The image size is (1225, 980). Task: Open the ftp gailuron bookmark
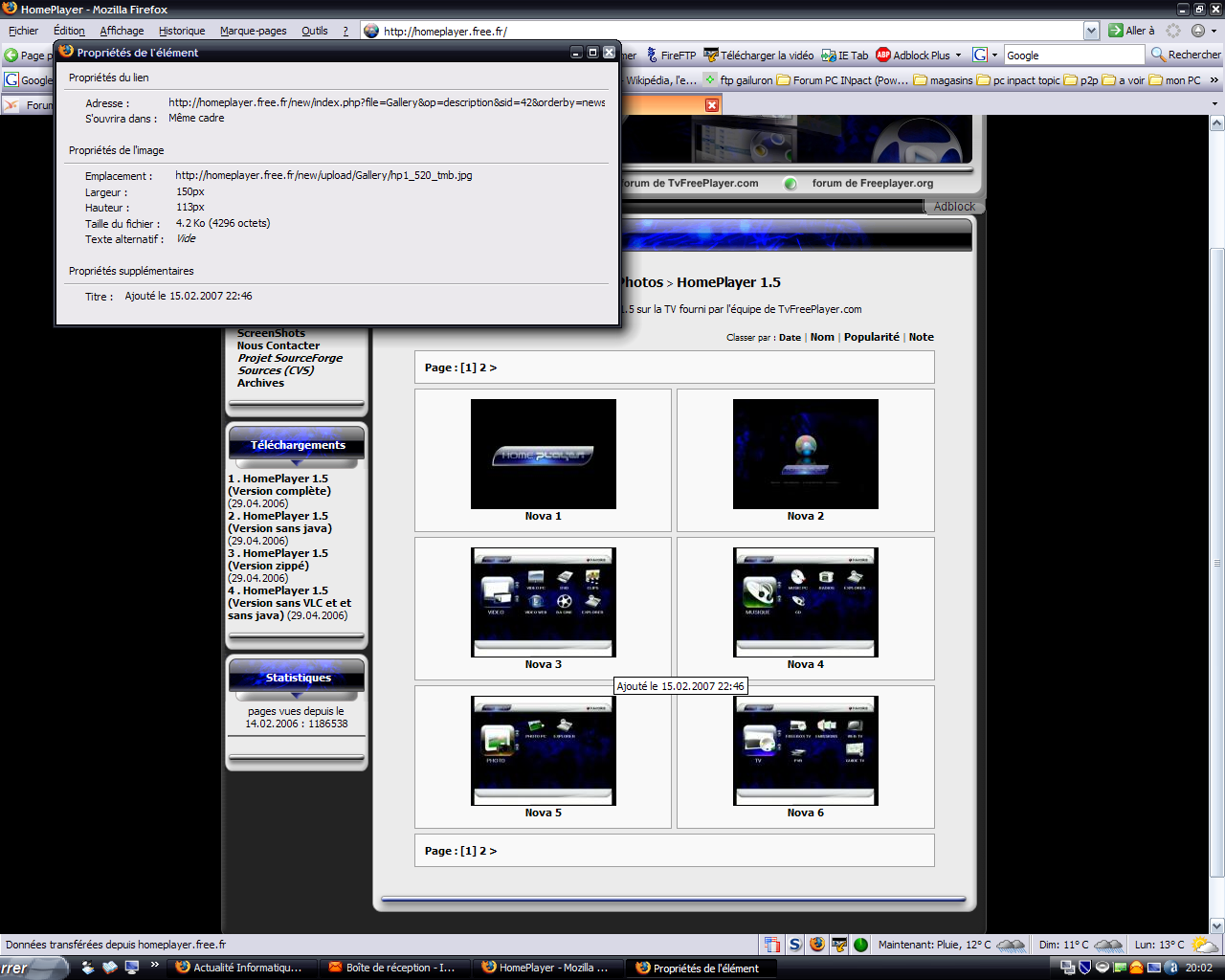click(x=738, y=80)
